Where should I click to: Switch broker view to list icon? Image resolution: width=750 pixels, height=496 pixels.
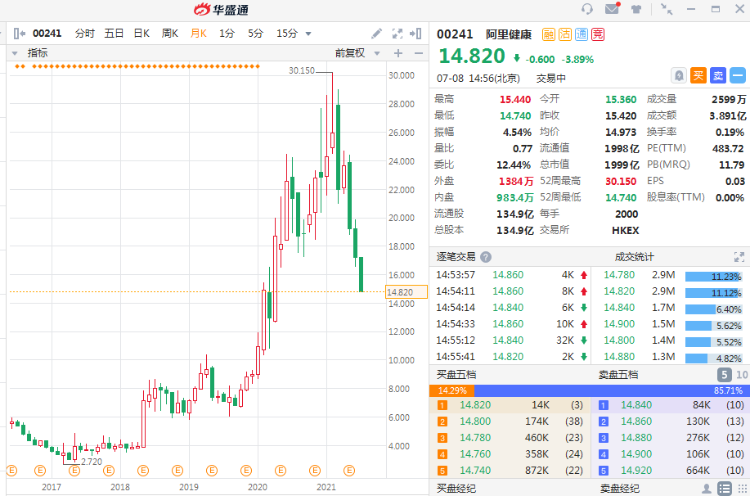(724, 489)
